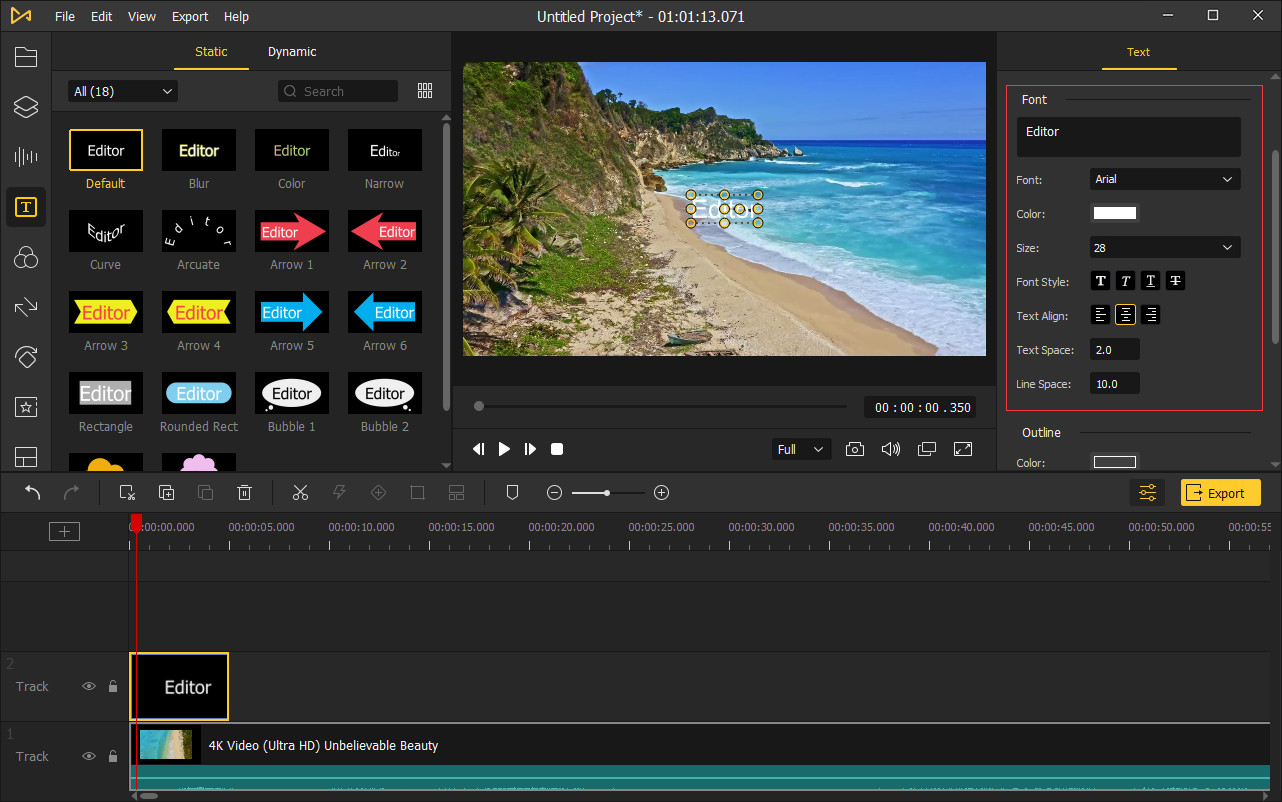Viewport: 1282px width, 802px height.
Task: Open the Filters panel icon
Action: (x=26, y=257)
